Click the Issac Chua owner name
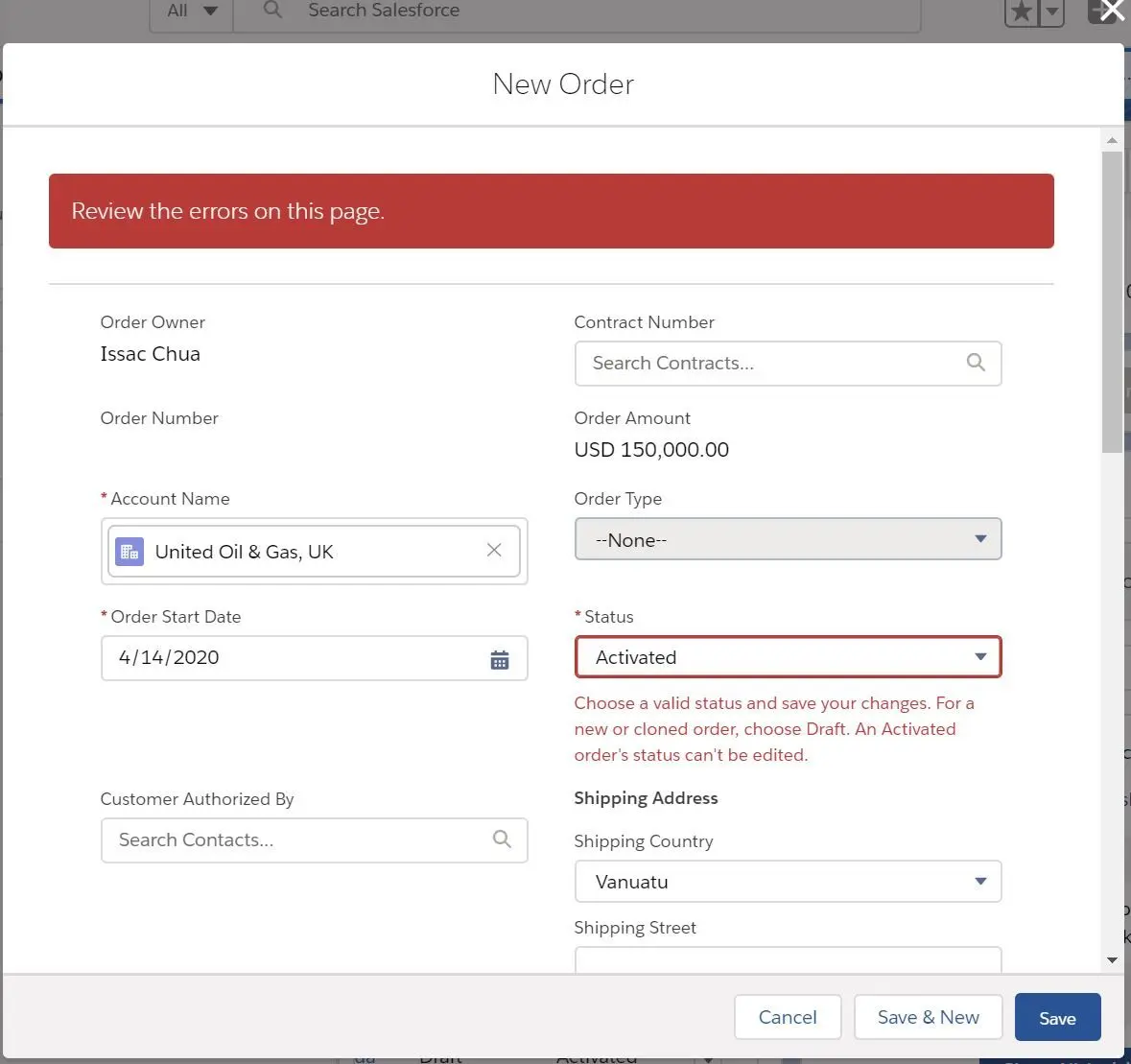This screenshot has height=1064, width=1131. pyautogui.click(x=150, y=353)
